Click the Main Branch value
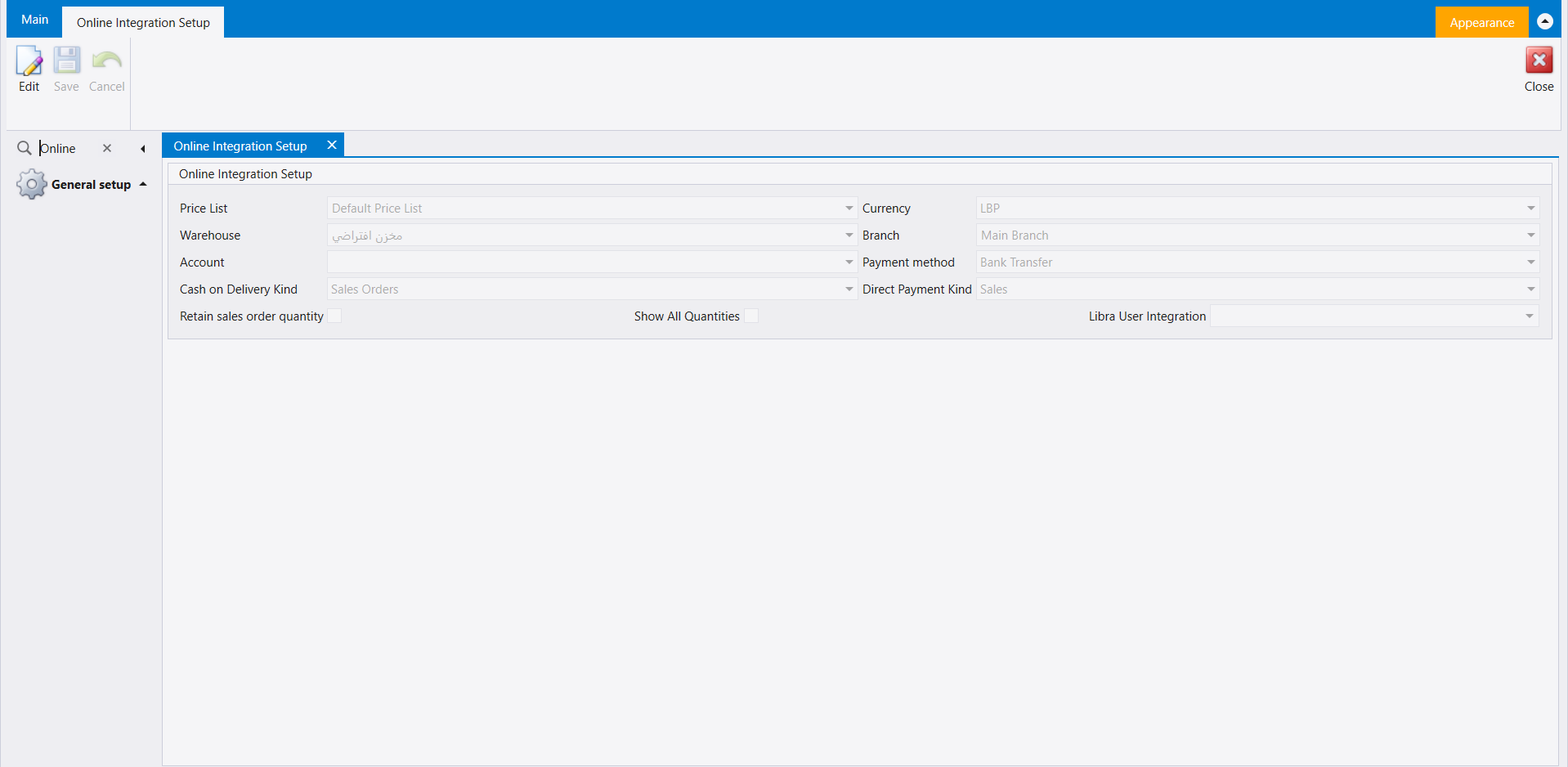Screen dimensions: 1568x767 [1015, 235]
